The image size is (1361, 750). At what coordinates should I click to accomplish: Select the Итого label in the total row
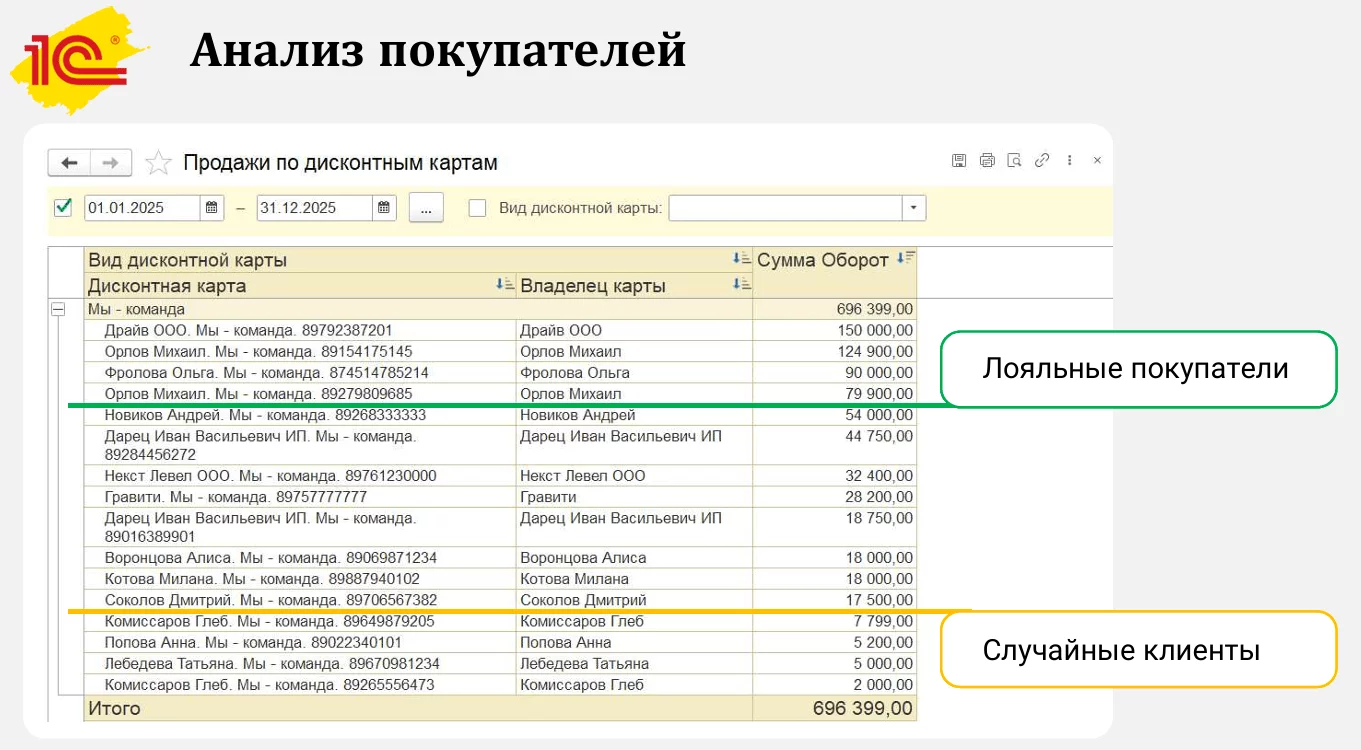115,708
